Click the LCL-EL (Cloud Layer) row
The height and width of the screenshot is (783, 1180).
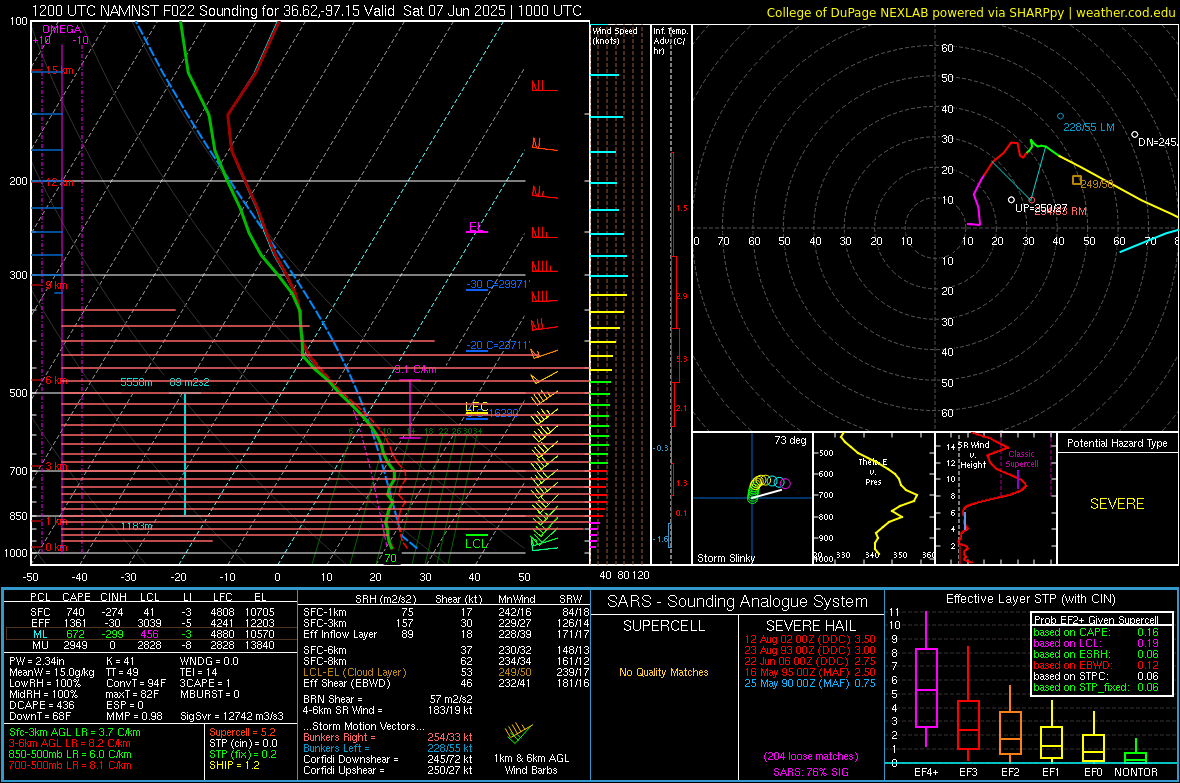coord(446,672)
